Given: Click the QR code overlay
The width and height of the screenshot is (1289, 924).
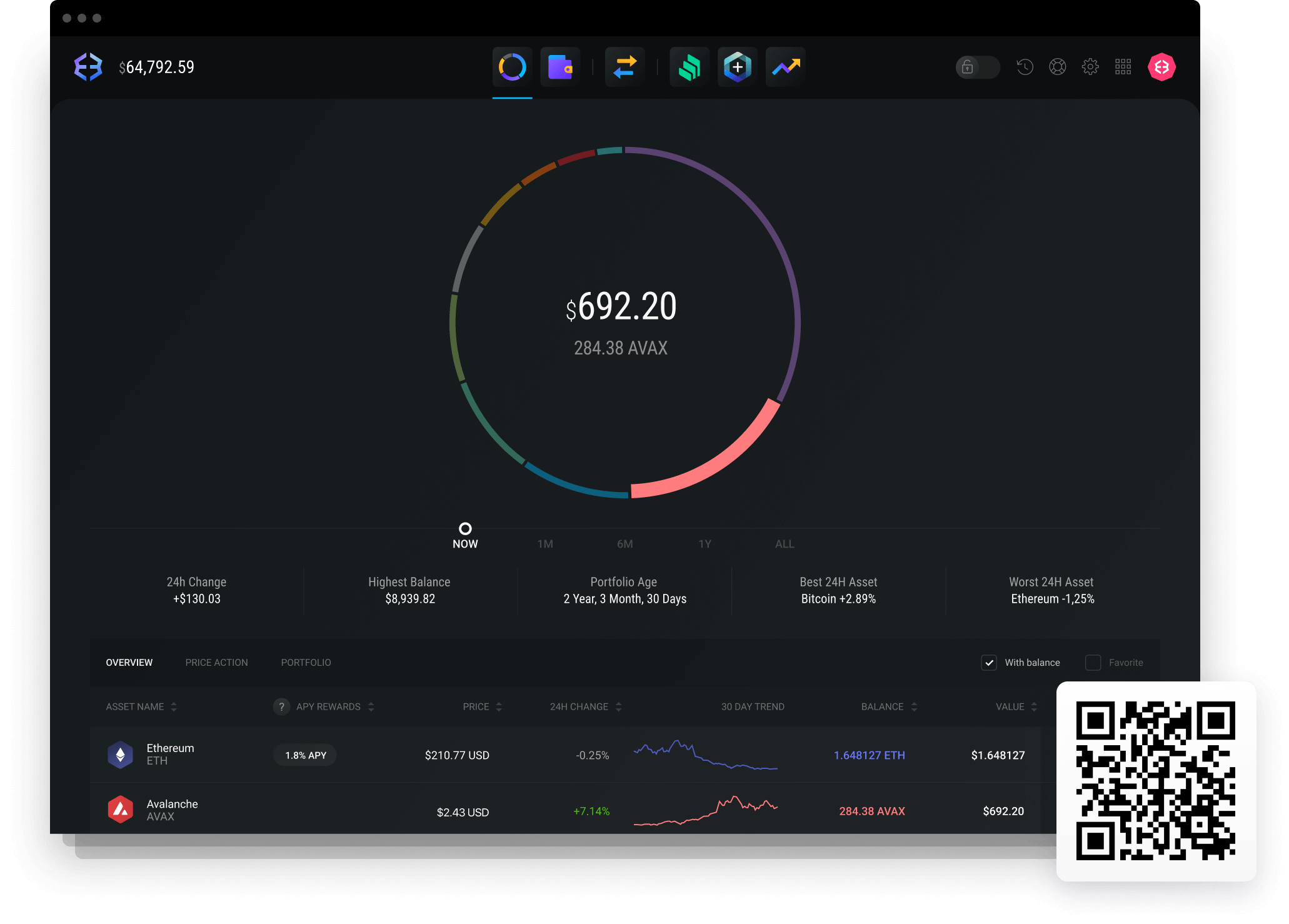Looking at the screenshot, I should click(x=1156, y=781).
